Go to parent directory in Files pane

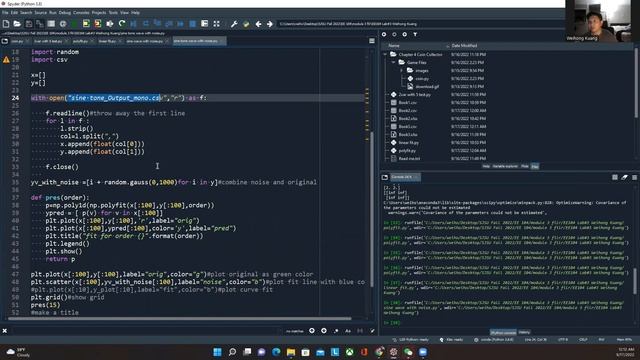[x=404, y=35]
